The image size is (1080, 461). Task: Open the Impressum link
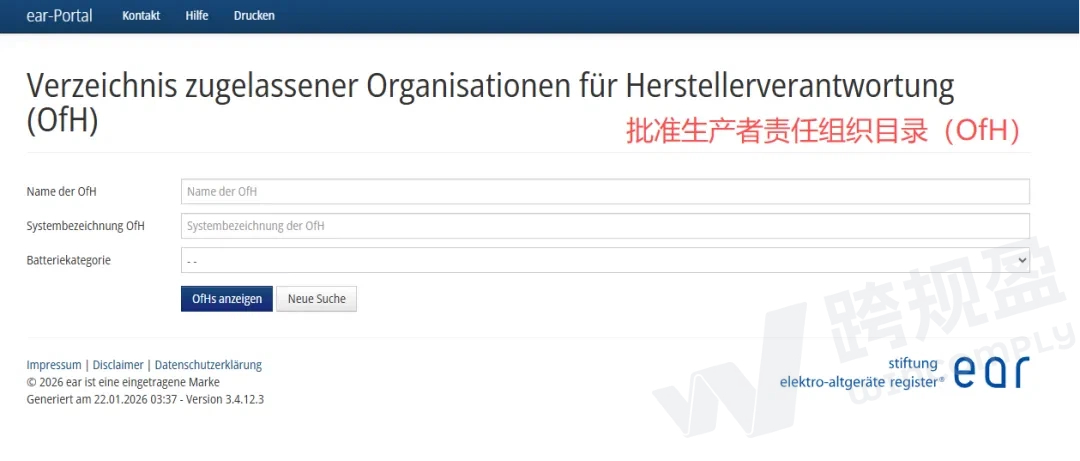coord(54,365)
